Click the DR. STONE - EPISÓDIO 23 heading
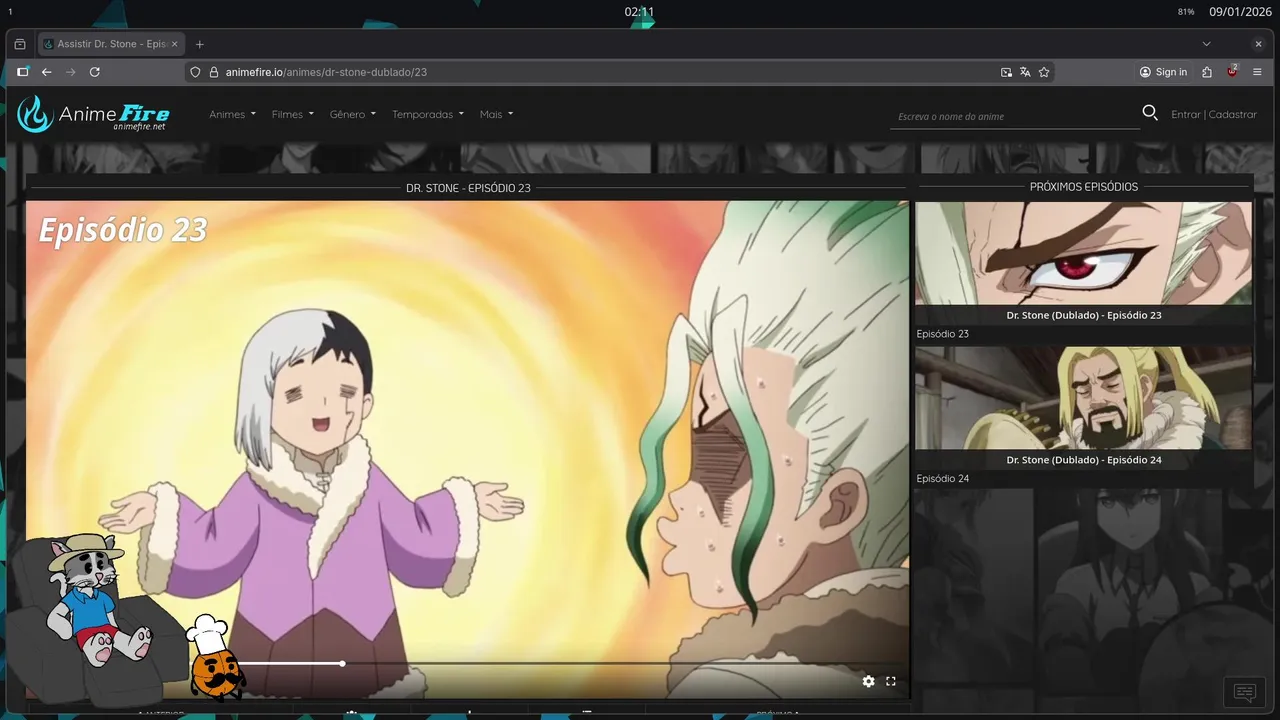The width and height of the screenshot is (1280, 720). 468,188
